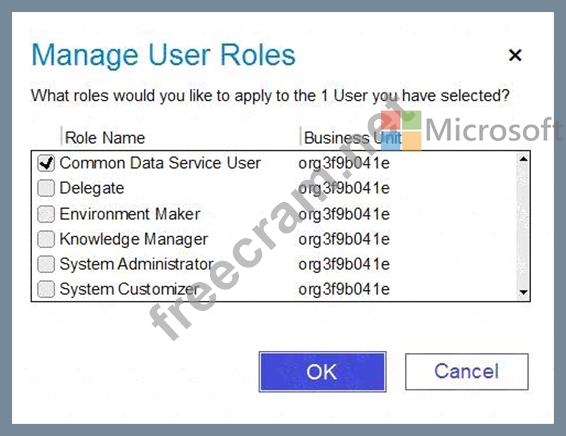This screenshot has width=566, height=436.
Task: Click the System Administrator role label
Action: click(136, 264)
